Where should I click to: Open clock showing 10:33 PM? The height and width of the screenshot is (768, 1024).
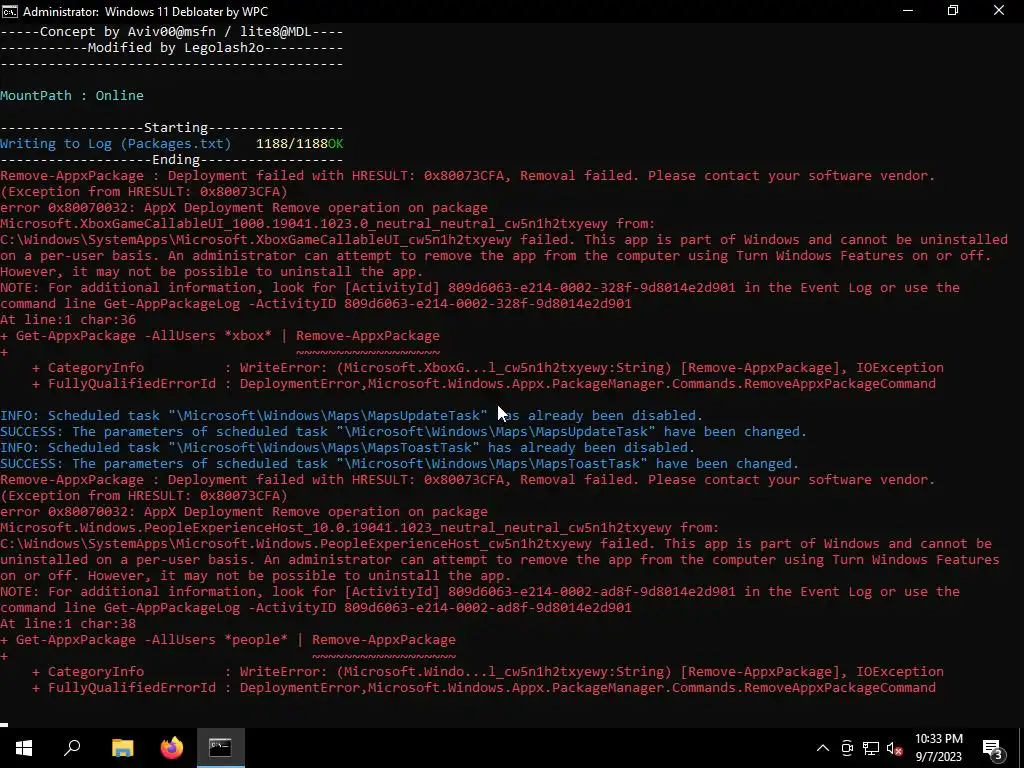tap(938, 748)
